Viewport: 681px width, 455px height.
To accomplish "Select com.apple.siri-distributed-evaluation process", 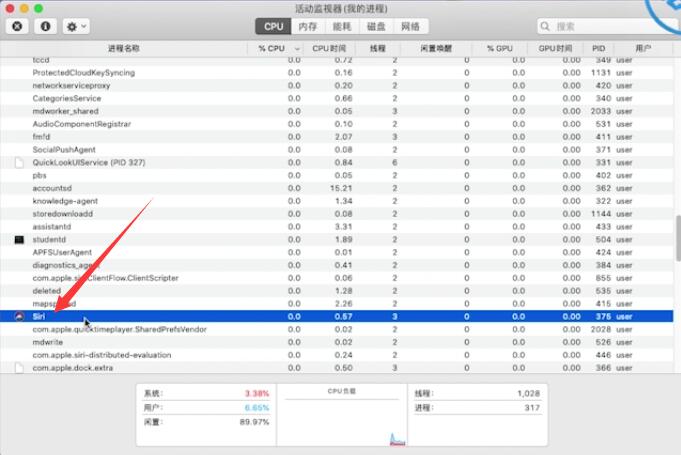I will 102,355.
